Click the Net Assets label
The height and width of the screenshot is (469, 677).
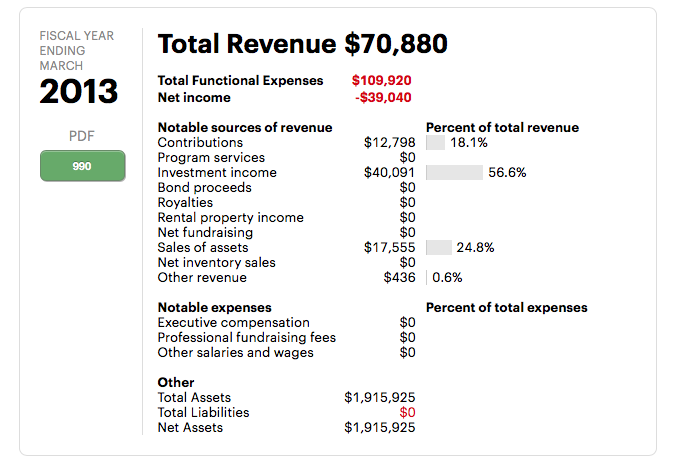[190, 428]
